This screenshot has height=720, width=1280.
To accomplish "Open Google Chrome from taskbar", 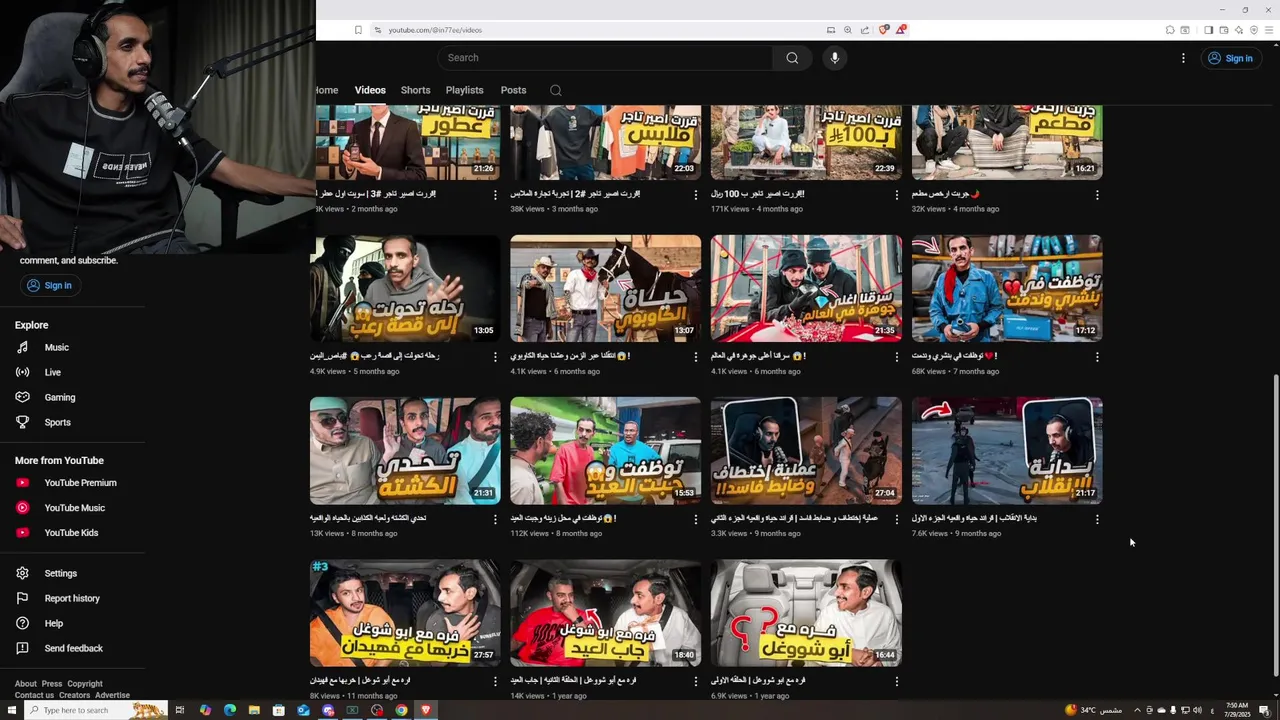I will [x=401, y=710].
